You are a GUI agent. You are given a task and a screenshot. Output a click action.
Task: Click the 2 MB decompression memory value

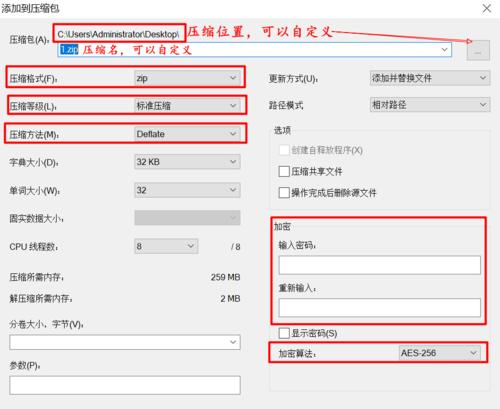coord(230,299)
